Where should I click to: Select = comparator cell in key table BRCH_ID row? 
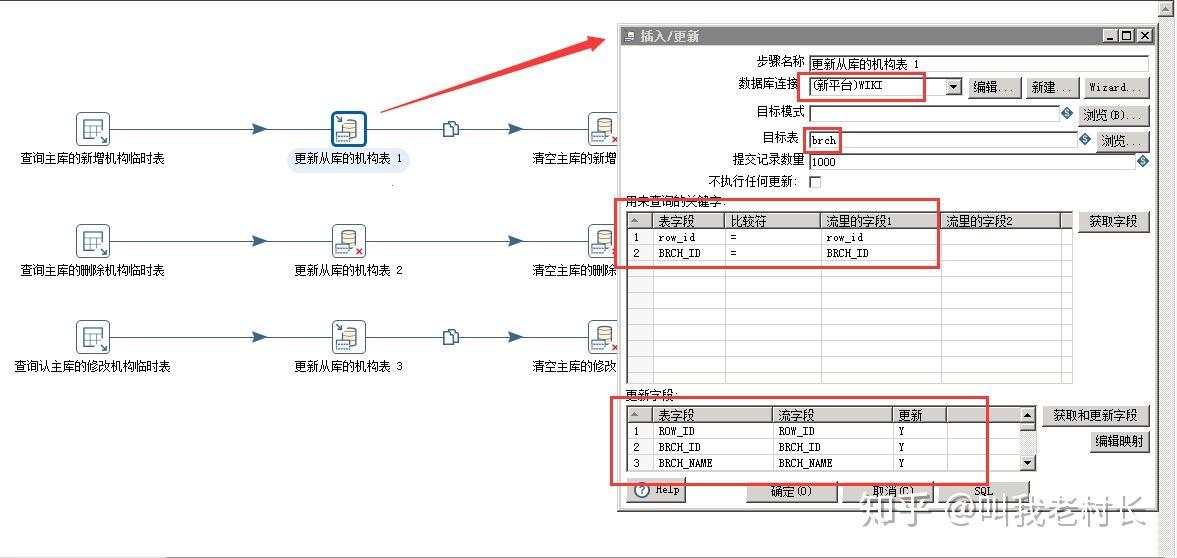pos(772,253)
